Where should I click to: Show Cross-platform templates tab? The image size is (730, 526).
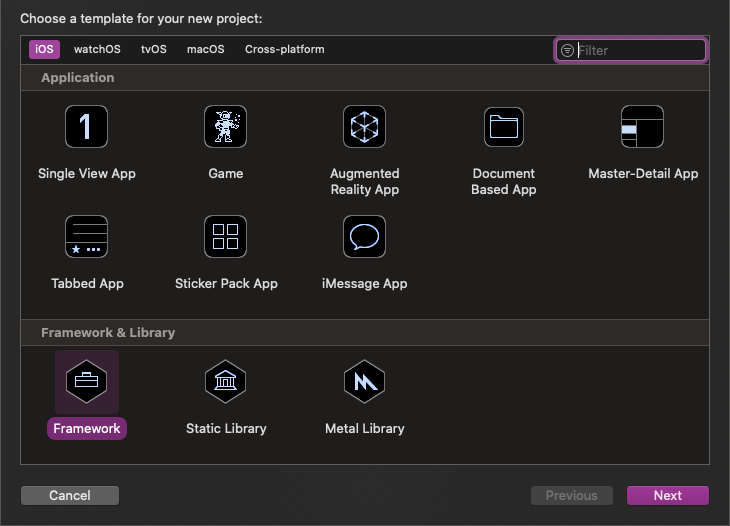[x=285, y=50]
